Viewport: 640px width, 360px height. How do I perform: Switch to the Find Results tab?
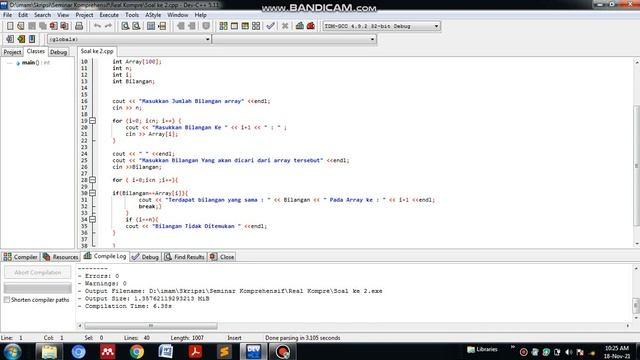pos(184,257)
